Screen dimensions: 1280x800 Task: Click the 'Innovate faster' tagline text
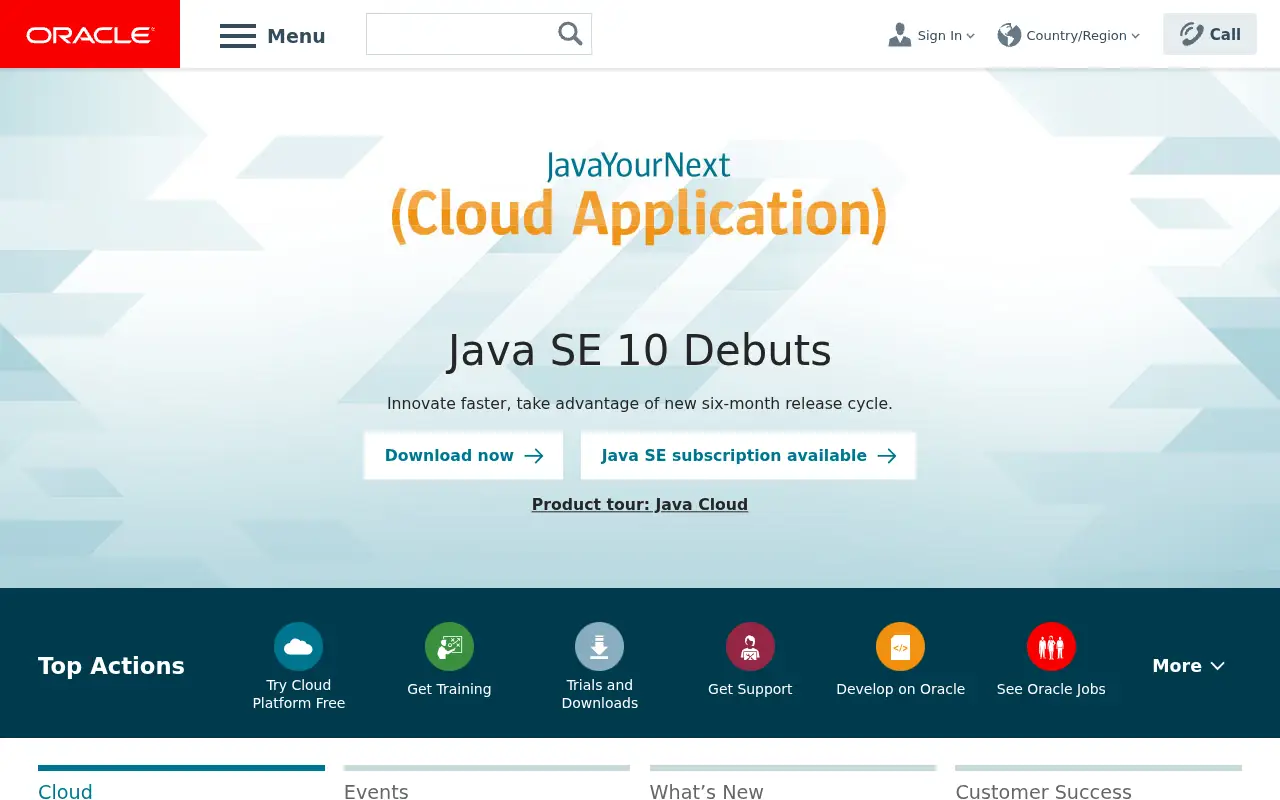pos(640,404)
